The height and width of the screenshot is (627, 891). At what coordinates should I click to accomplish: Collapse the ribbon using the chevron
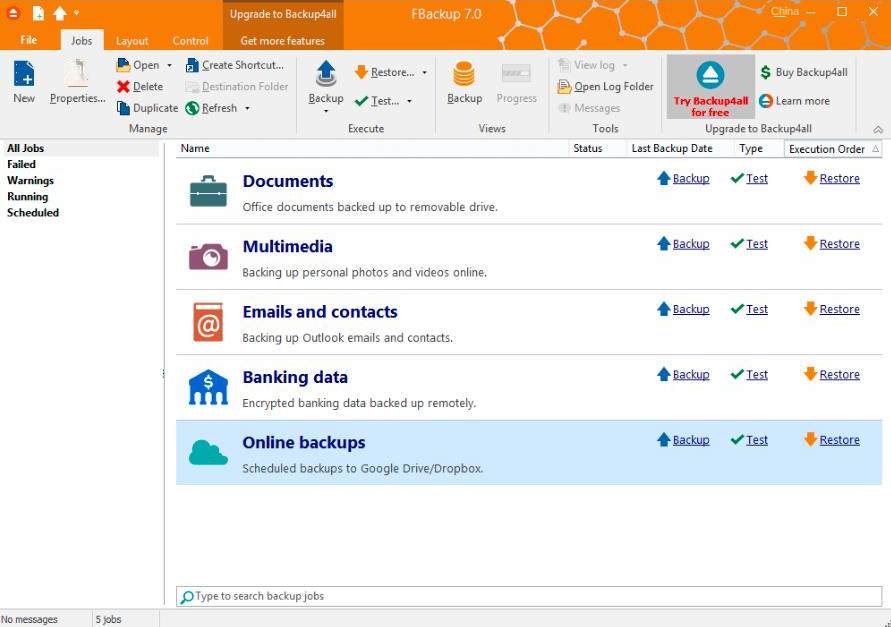[878, 129]
